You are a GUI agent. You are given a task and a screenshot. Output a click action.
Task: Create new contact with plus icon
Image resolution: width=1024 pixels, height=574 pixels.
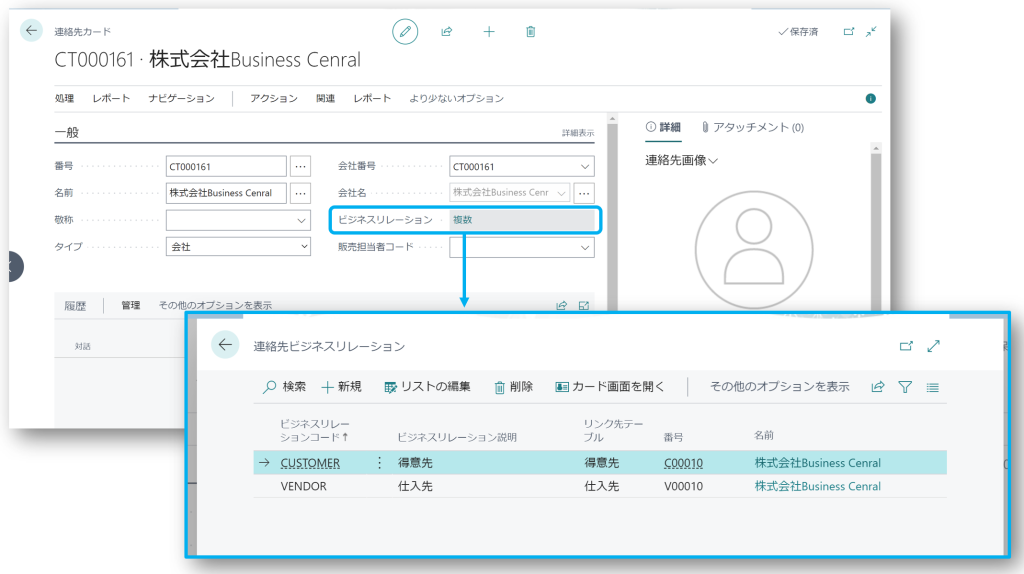click(x=488, y=31)
